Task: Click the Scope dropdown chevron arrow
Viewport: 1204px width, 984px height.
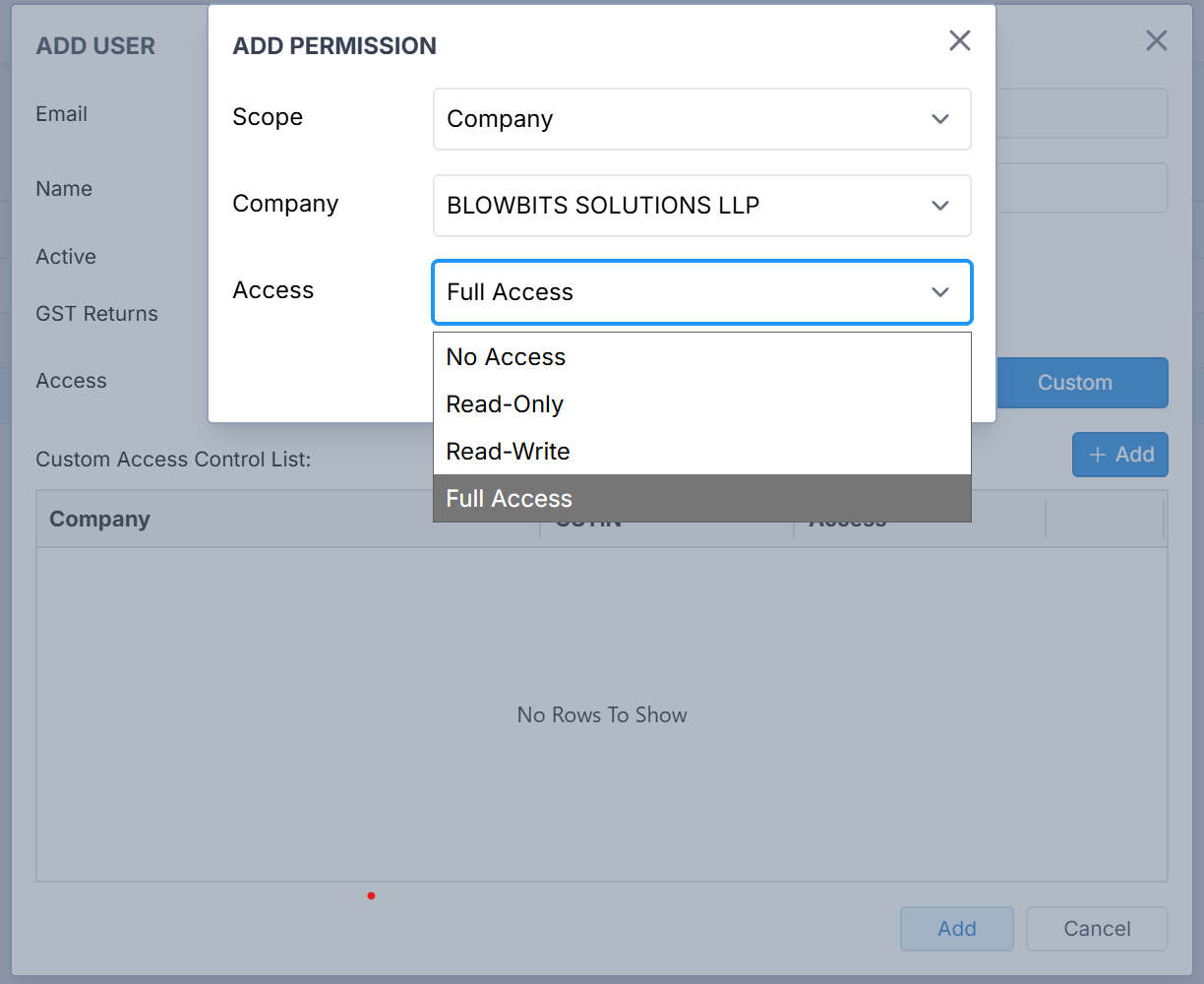Action: [x=940, y=119]
